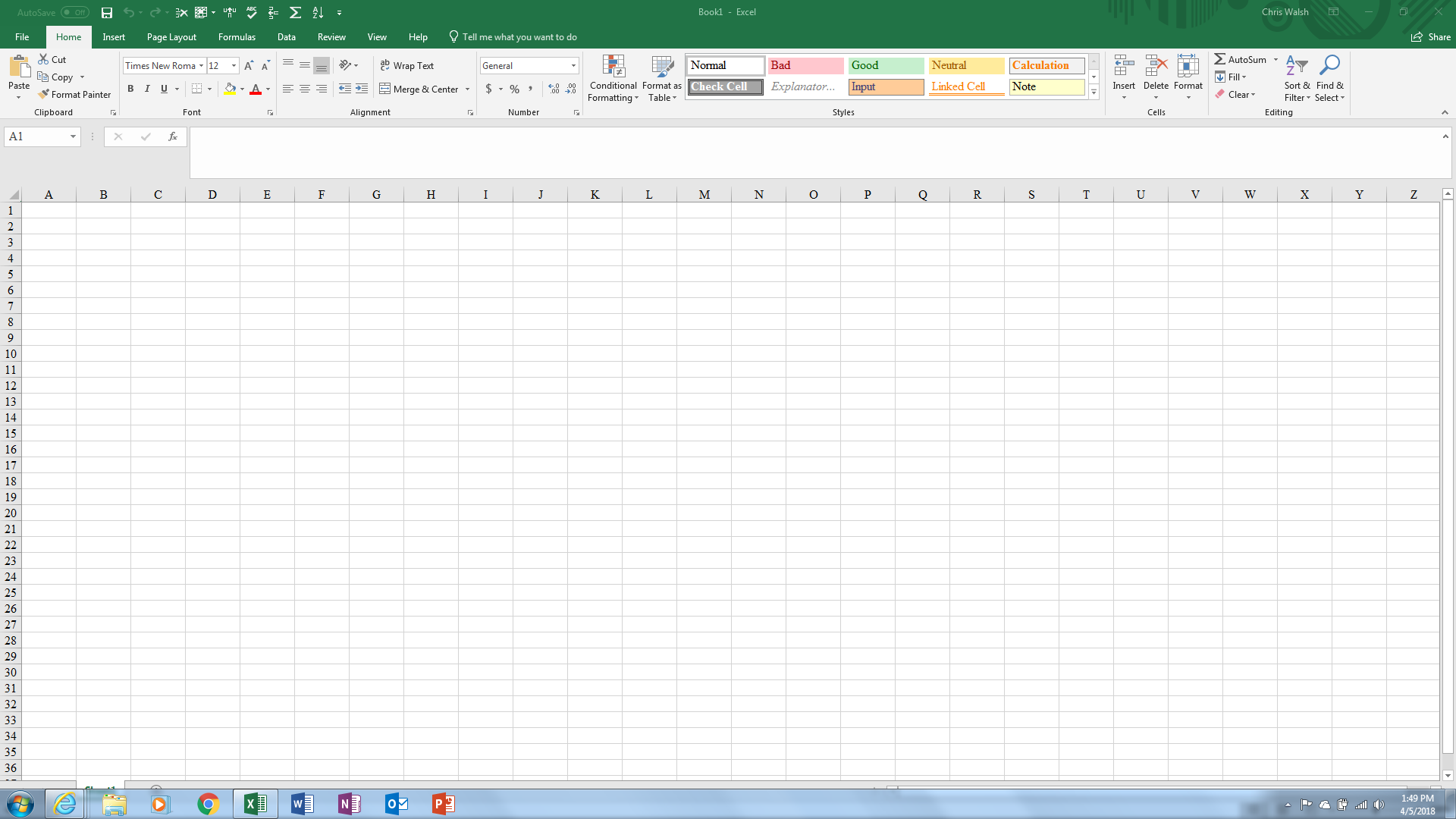Expand the Name Box dropdown arrow
Viewport: 1456px width, 819px height.
point(73,136)
